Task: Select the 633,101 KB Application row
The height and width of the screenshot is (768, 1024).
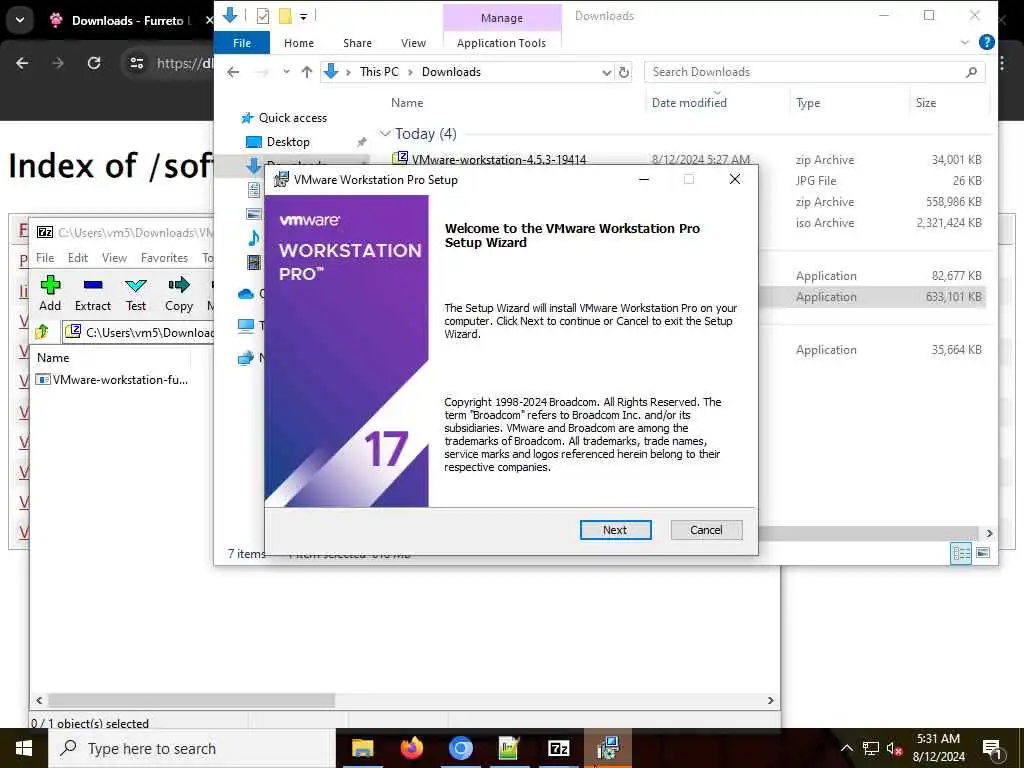Action: (872, 296)
